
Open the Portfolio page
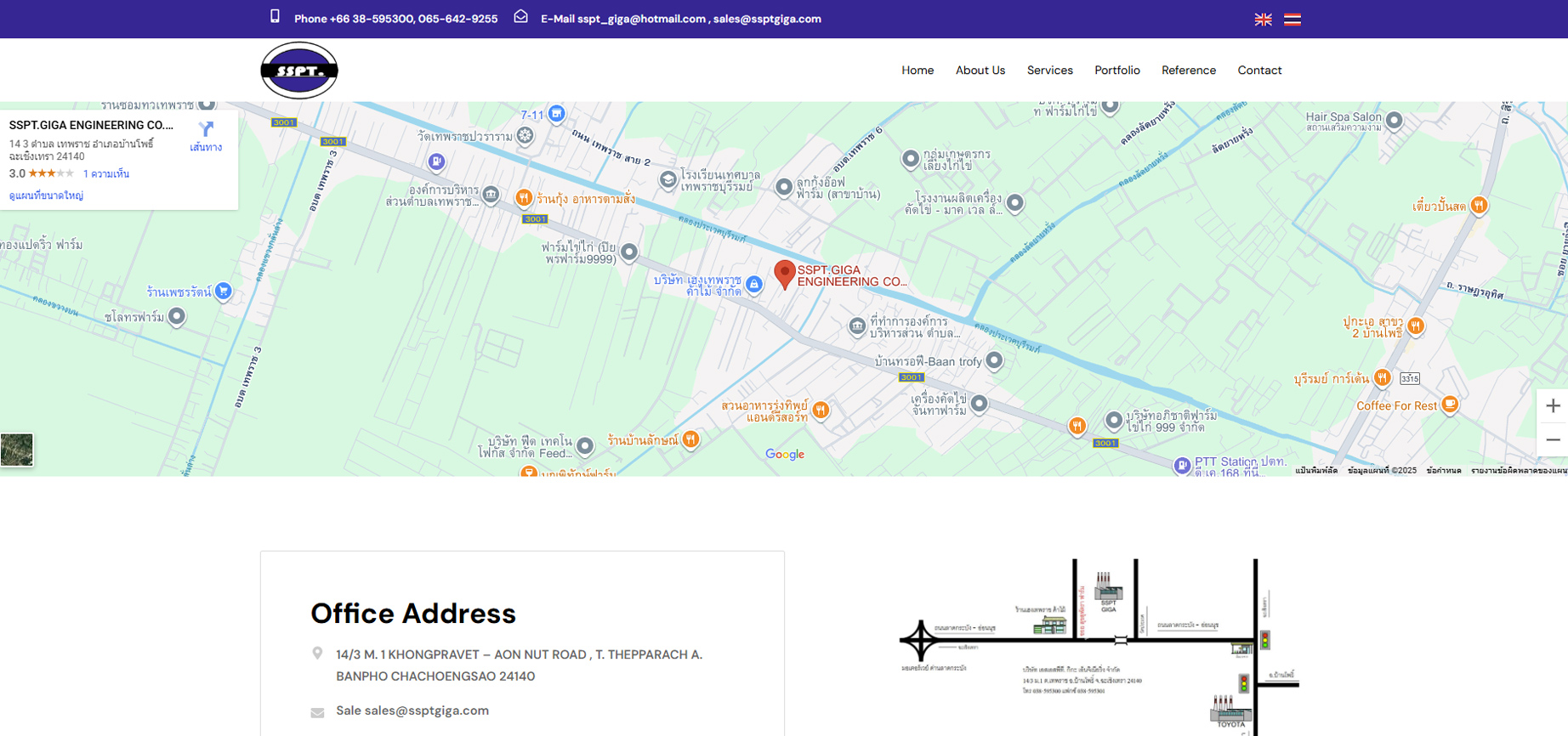tap(1116, 71)
